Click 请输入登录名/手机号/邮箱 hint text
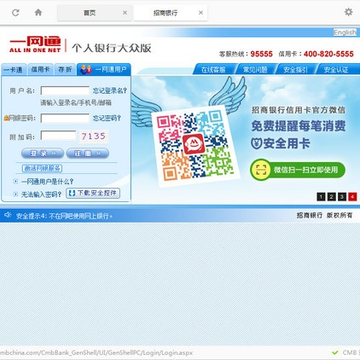The width and height of the screenshot is (360, 360). click(x=76, y=103)
